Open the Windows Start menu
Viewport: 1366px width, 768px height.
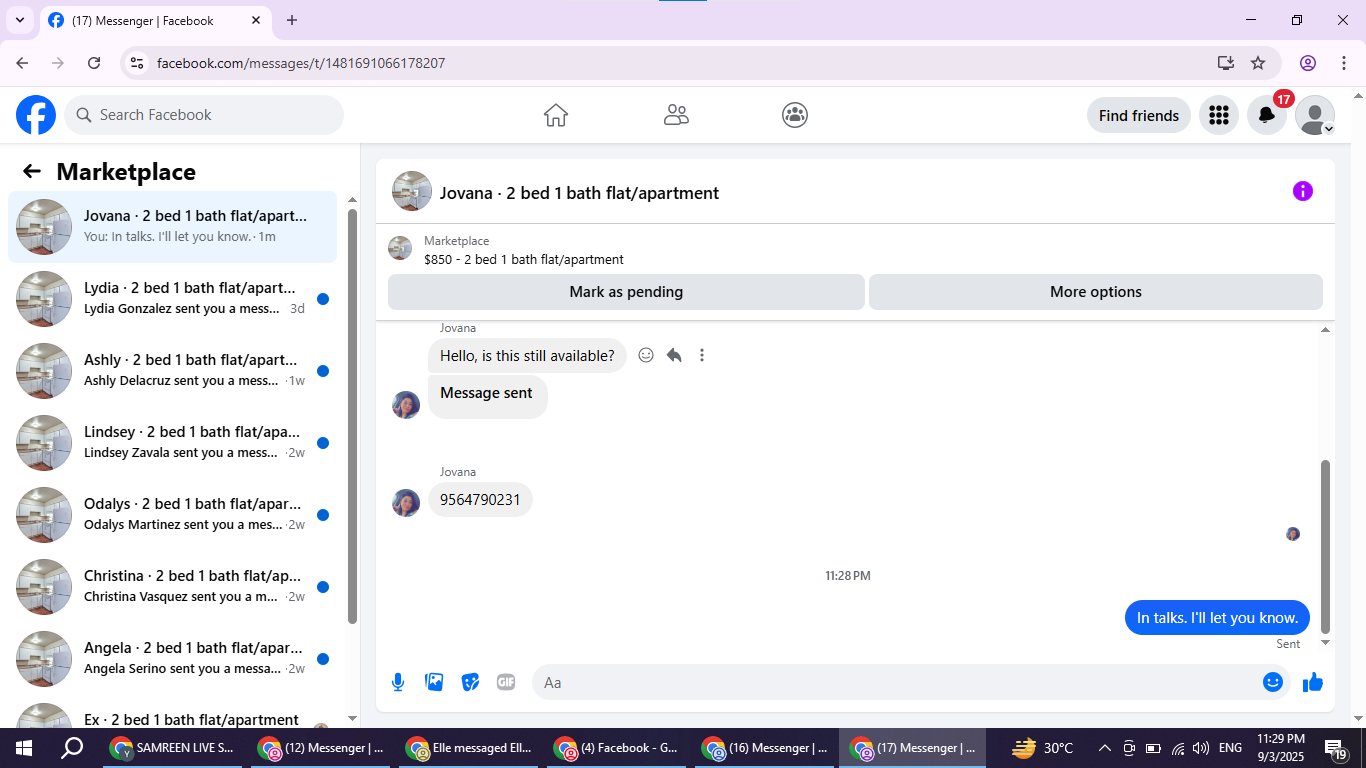point(24,748)
